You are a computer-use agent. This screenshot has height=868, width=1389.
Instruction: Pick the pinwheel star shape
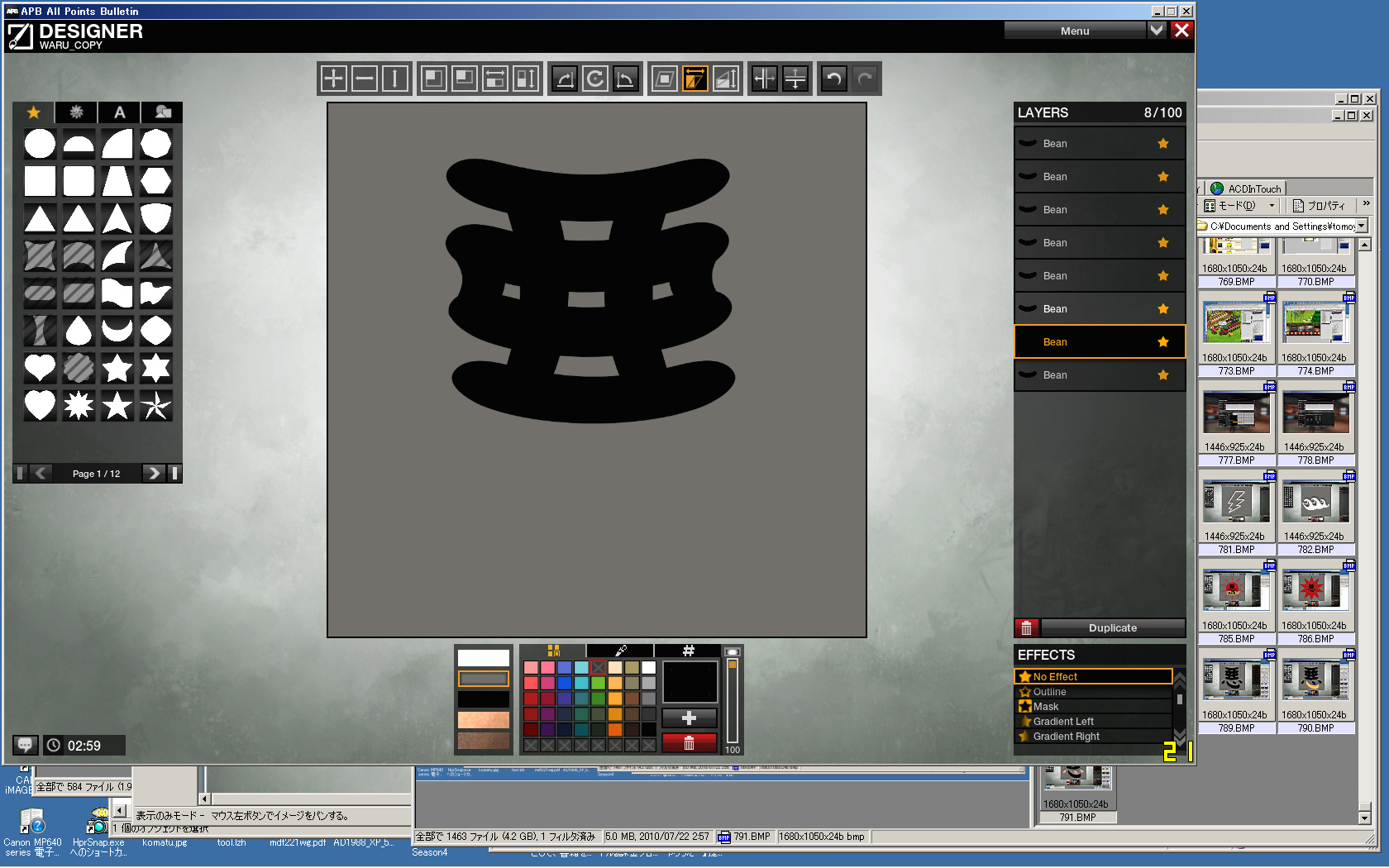155,405
